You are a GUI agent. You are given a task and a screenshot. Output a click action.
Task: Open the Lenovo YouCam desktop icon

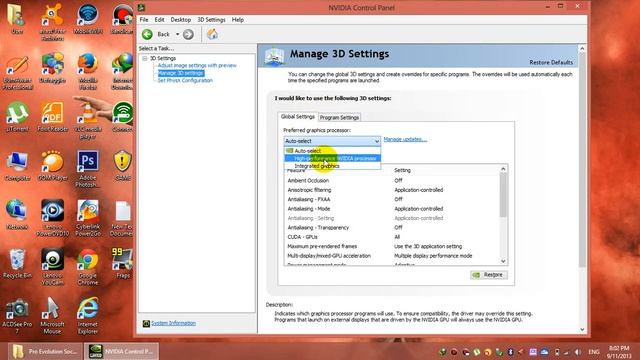[52, 267]
